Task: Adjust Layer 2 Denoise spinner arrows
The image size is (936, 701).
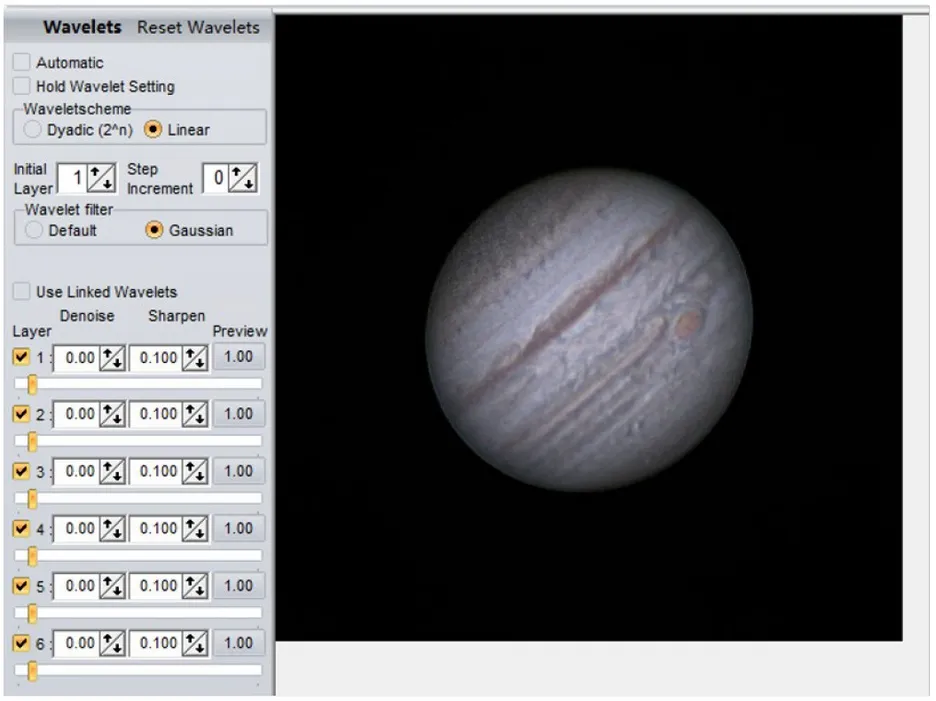Action: coord(112,414)
